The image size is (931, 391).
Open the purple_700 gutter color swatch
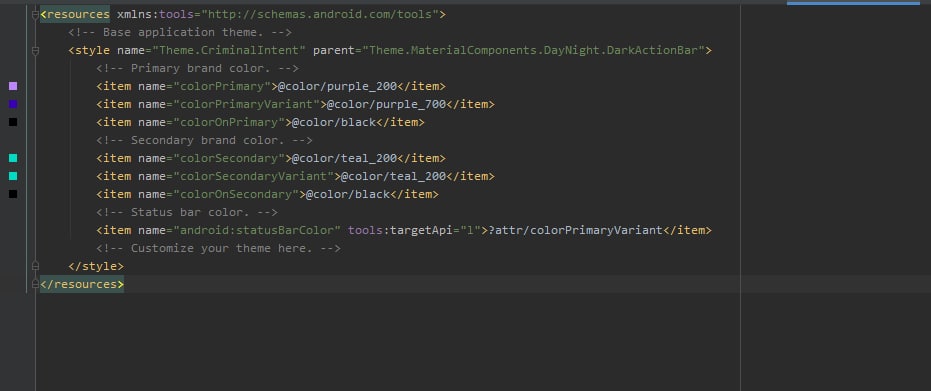point(13,104)
